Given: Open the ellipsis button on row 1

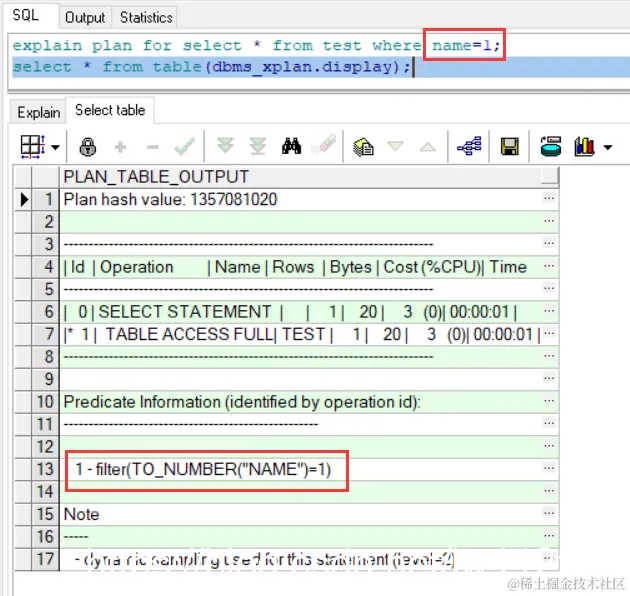Looking at the screenshot, I should tap(549, 199).
